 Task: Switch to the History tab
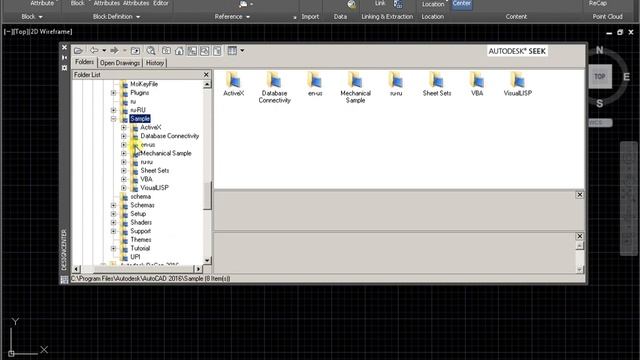[x=155, y=63]
